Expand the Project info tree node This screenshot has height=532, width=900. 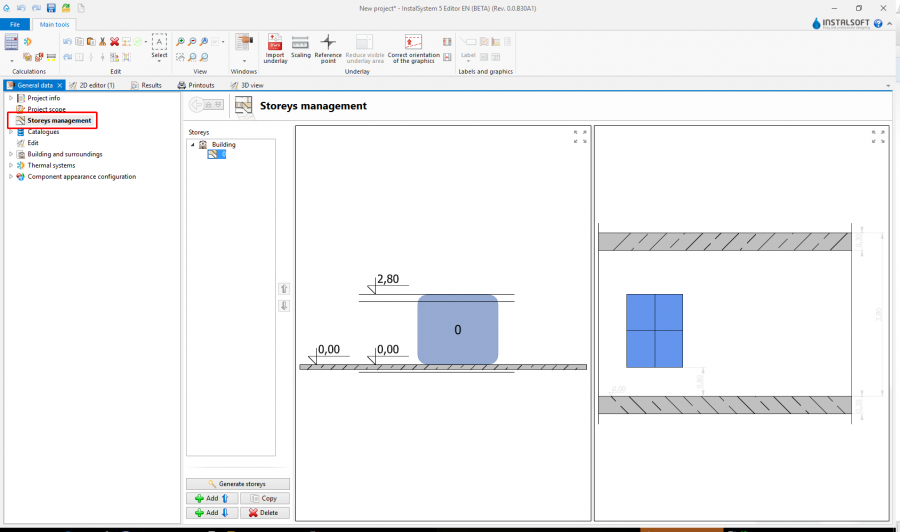point(11,98)
